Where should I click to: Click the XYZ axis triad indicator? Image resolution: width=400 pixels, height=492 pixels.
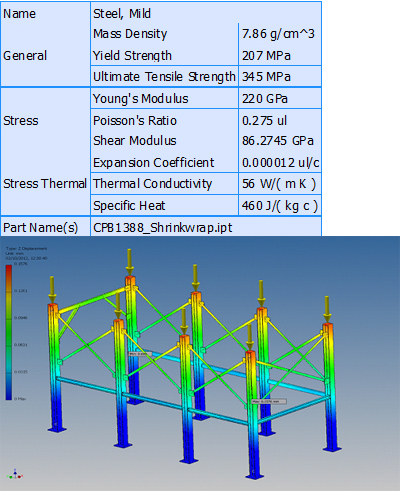click(15, 475)
